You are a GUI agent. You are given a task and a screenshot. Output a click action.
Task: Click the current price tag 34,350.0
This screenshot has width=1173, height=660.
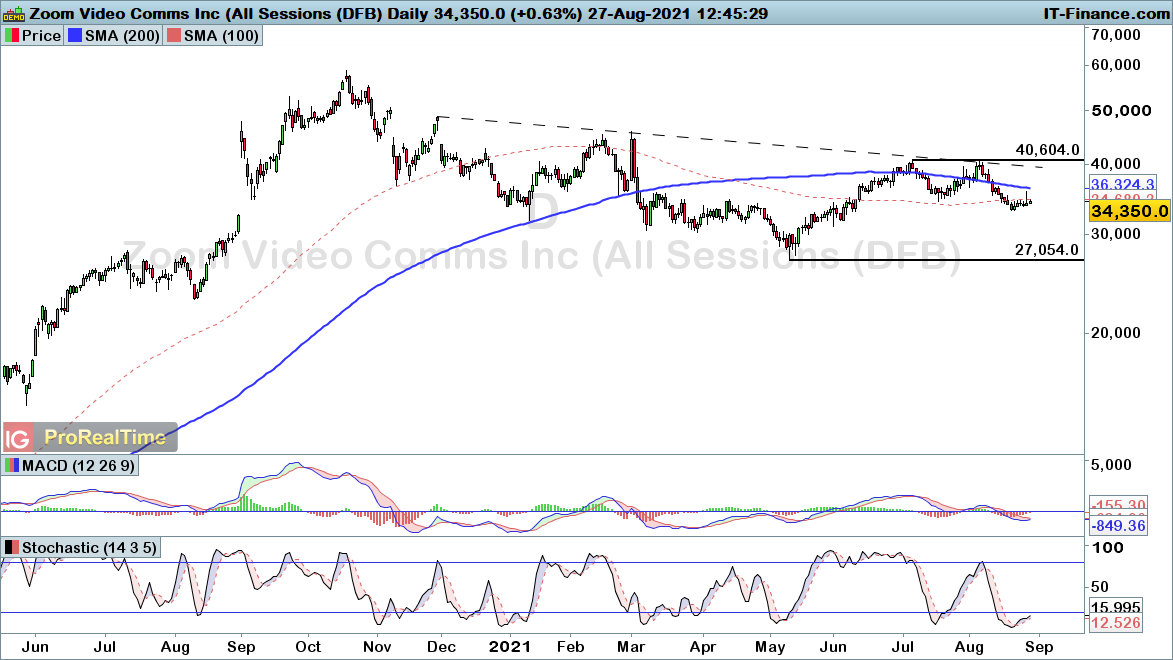pyautogui.click(x=1129, y=211)
